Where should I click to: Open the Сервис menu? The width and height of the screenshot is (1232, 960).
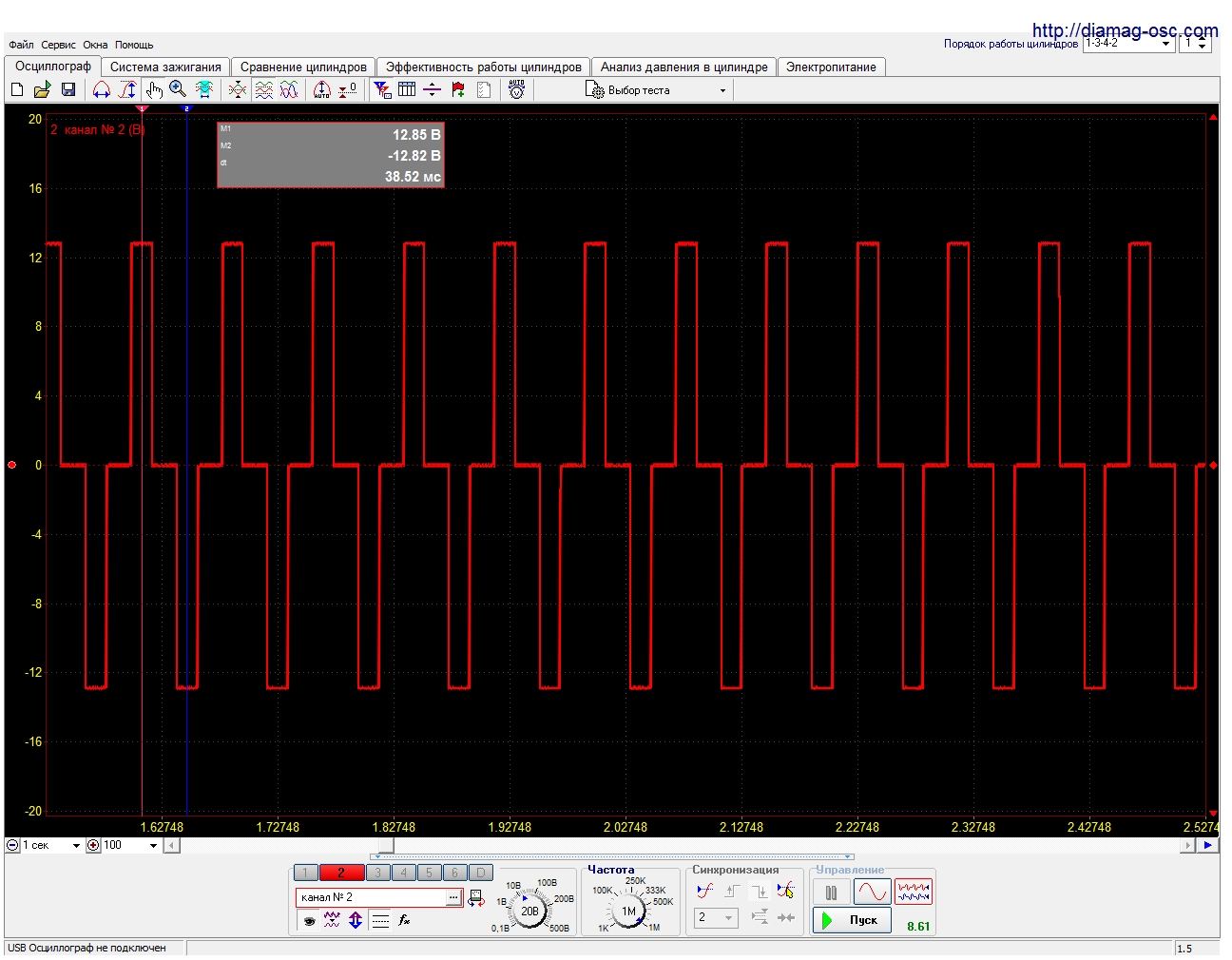(x=58, y=45)
